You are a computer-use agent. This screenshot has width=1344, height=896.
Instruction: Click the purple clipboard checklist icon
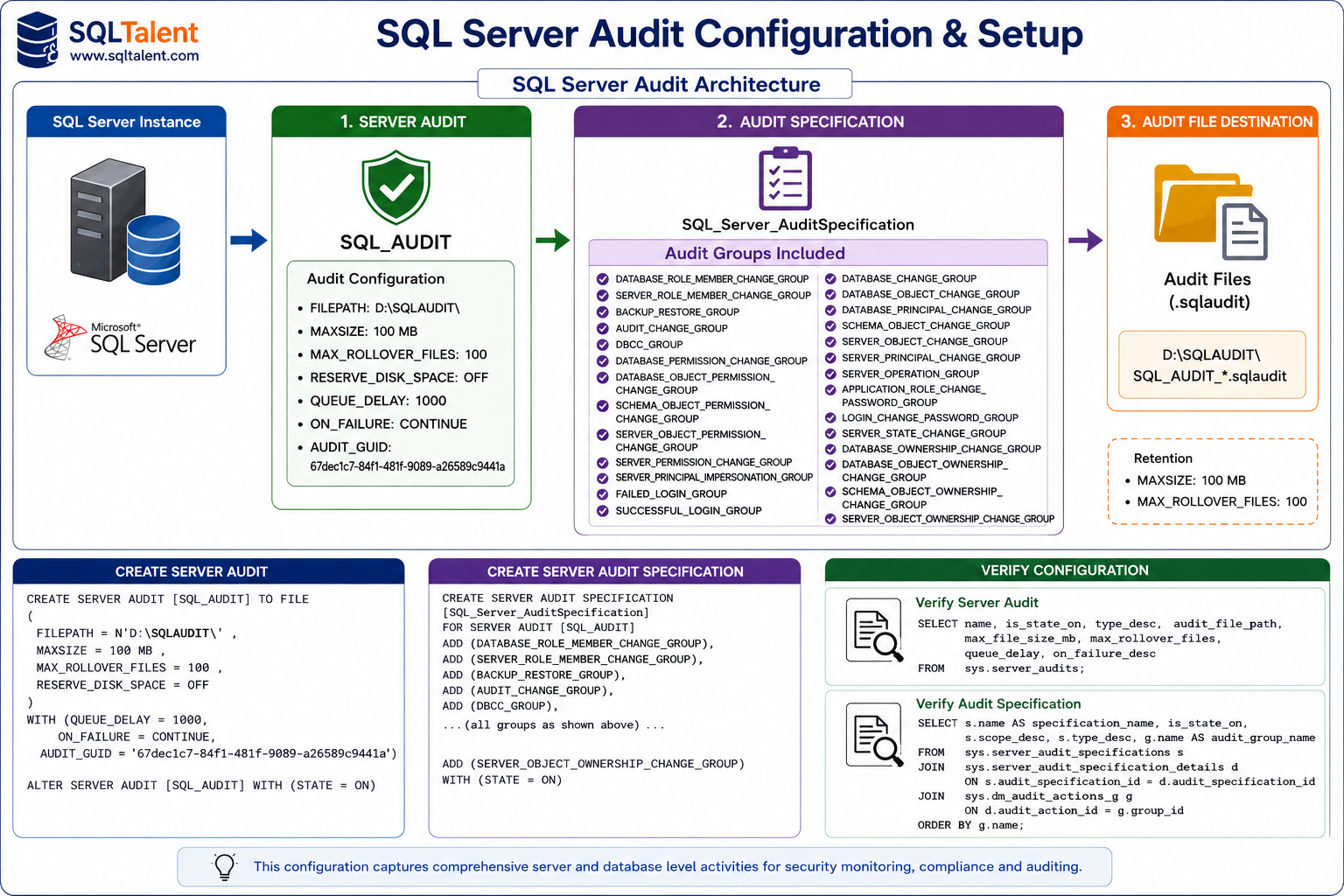point(785,178)
